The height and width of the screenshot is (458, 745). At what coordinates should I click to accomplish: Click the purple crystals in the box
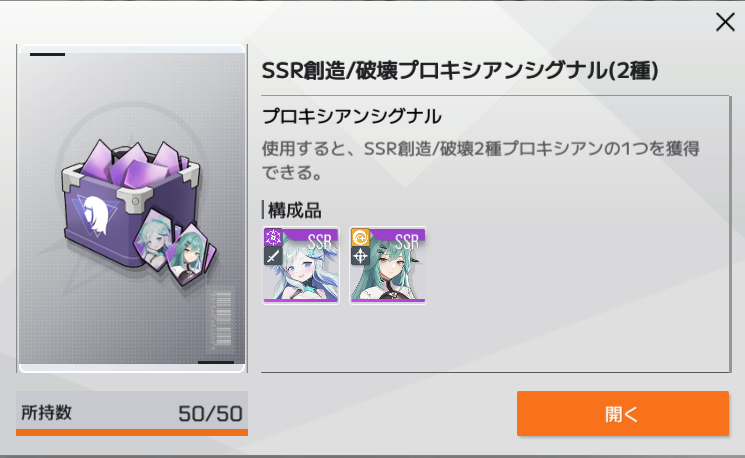click(x=133, y=164)
